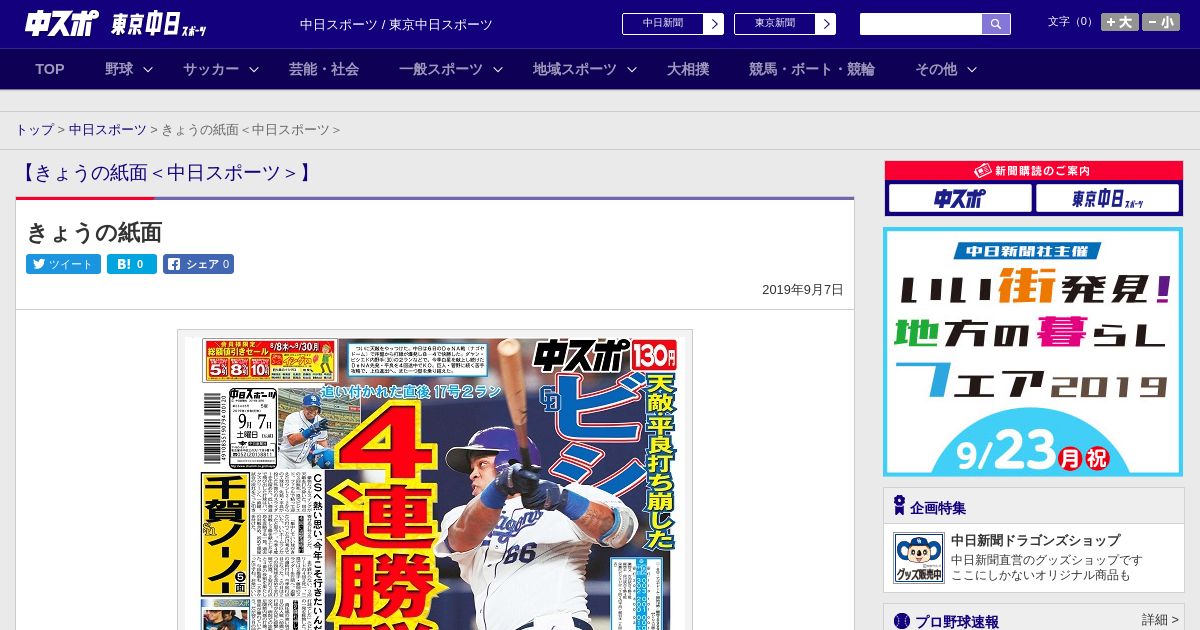The image size is (1200, 630).
Task: Click the 詳細 link in プロ野球速報
Action: pyautogui.click(x=1160, y=620)
